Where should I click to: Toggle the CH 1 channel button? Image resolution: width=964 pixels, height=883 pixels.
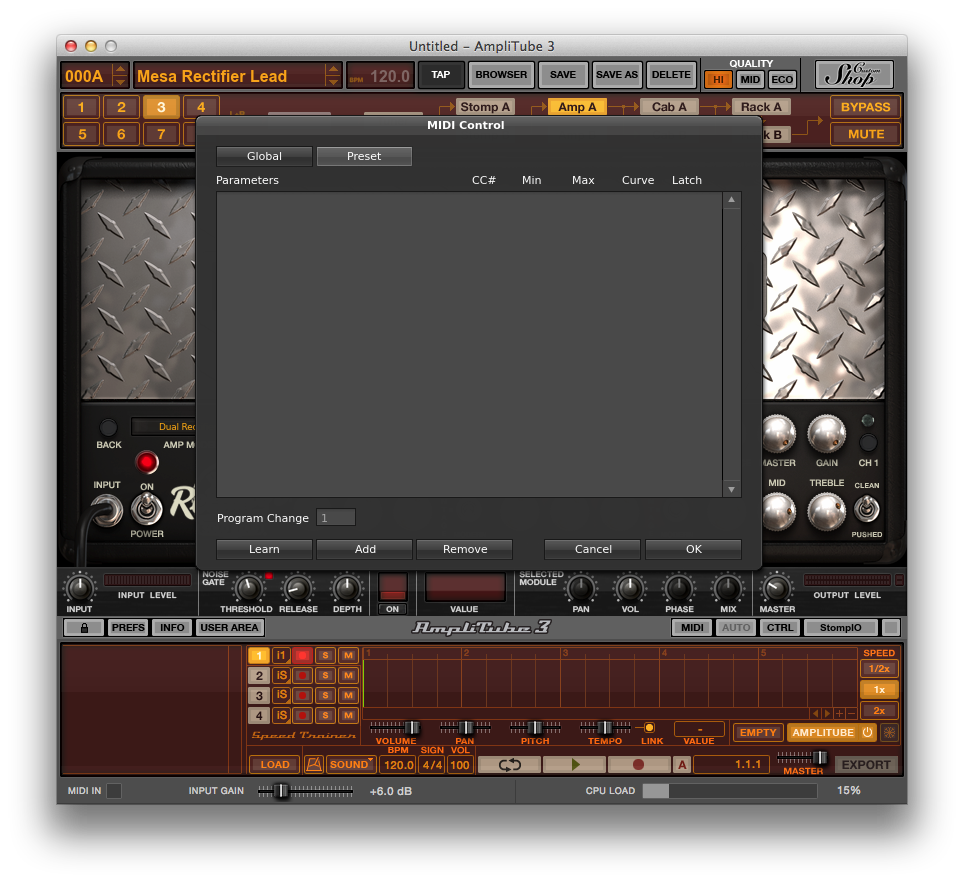(868, 442)
